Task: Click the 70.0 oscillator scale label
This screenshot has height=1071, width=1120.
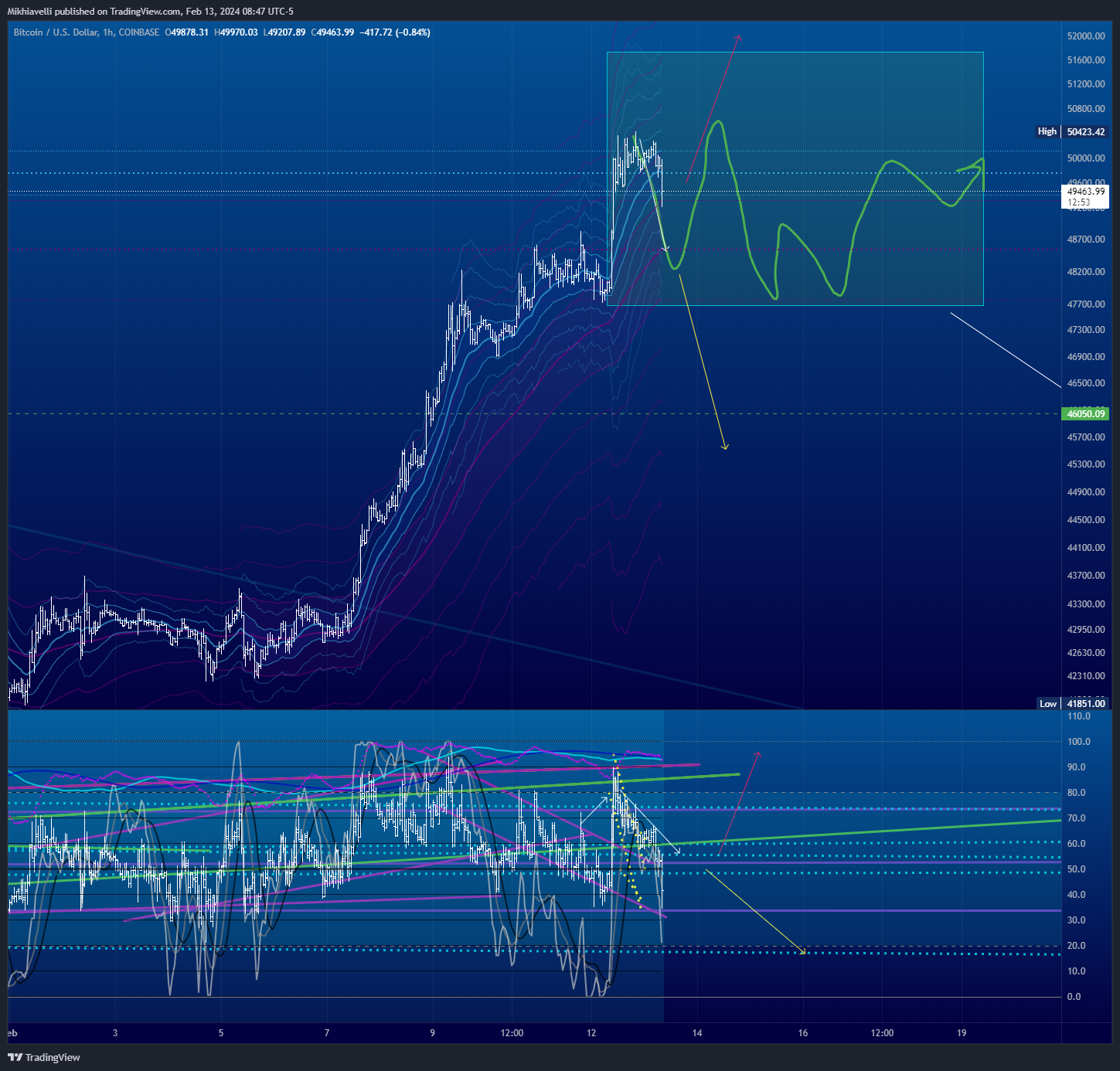Action: (1077, 818)
